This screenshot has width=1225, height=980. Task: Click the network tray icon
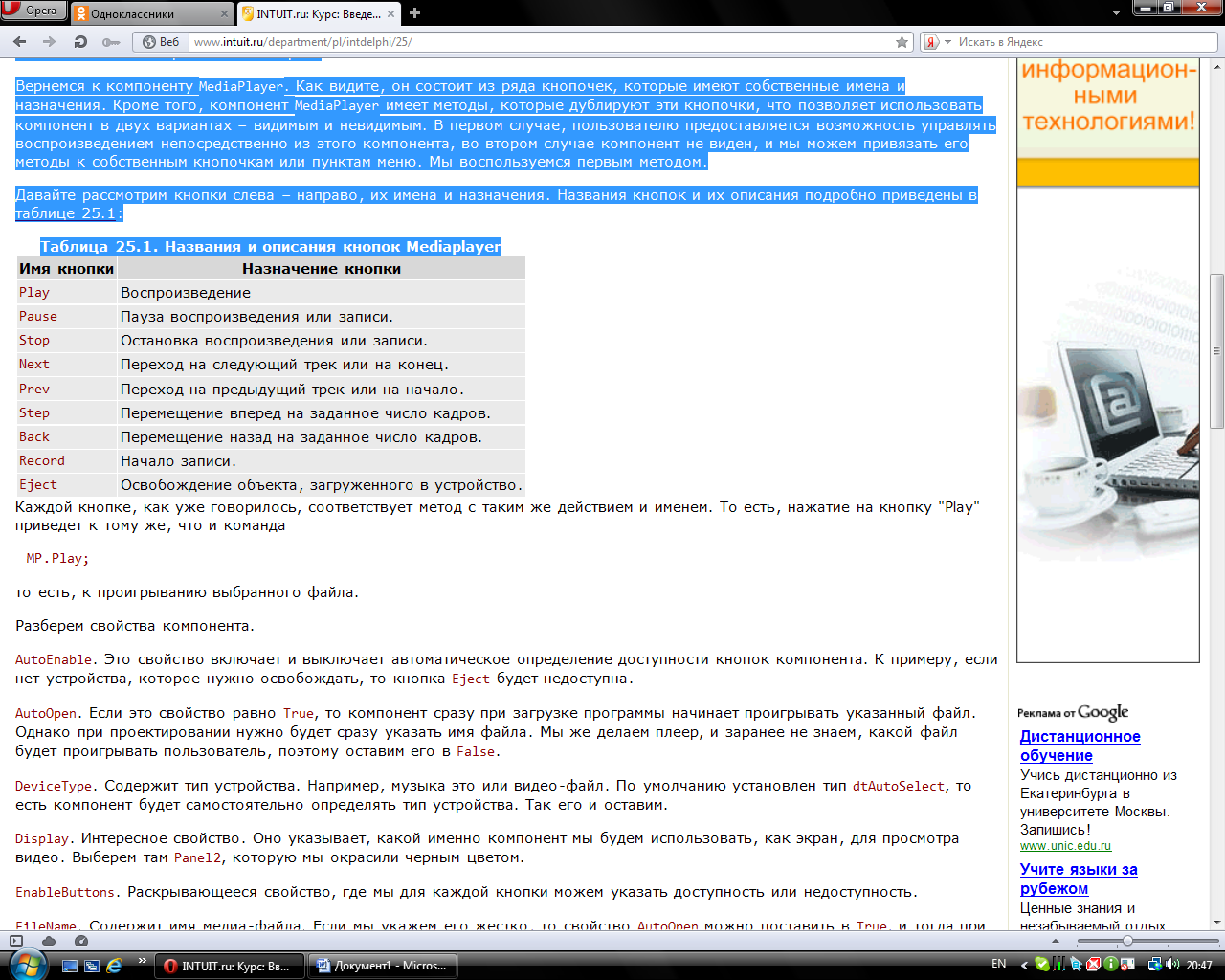[1154, 966]
